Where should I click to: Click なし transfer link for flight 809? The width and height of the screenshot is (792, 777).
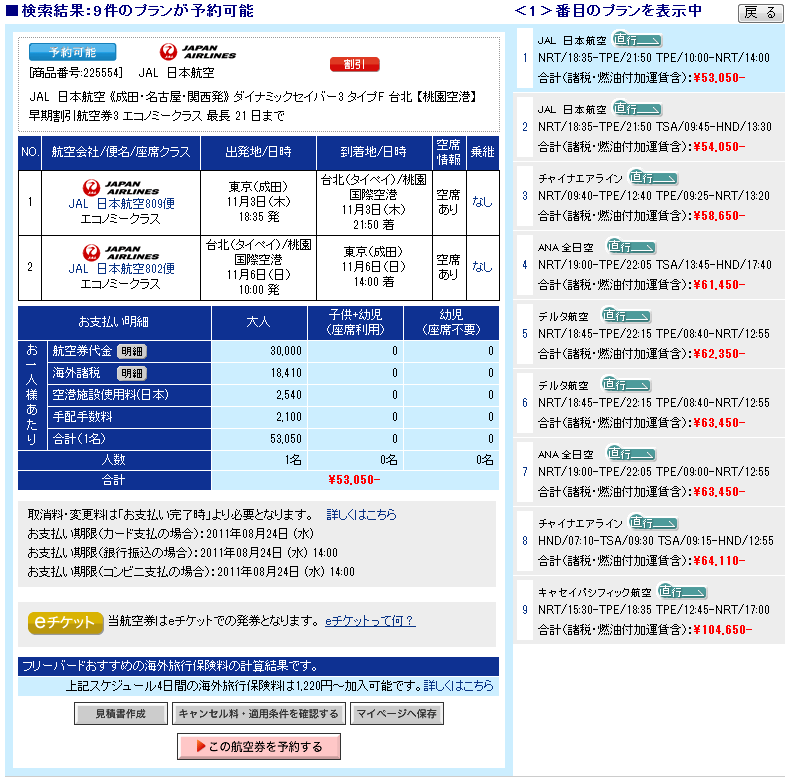(482, 202)
